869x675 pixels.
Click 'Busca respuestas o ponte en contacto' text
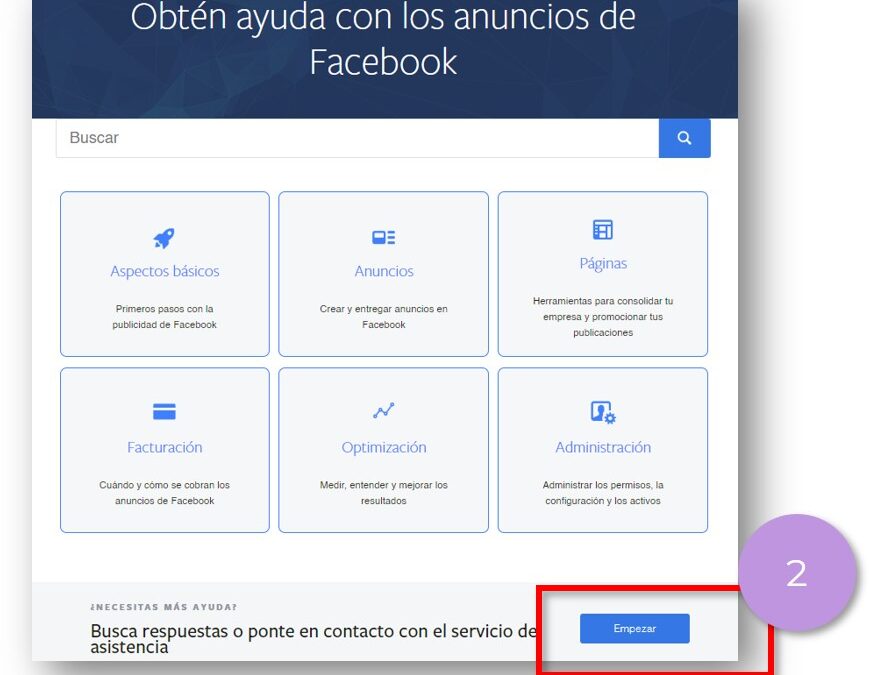(314, 638)
